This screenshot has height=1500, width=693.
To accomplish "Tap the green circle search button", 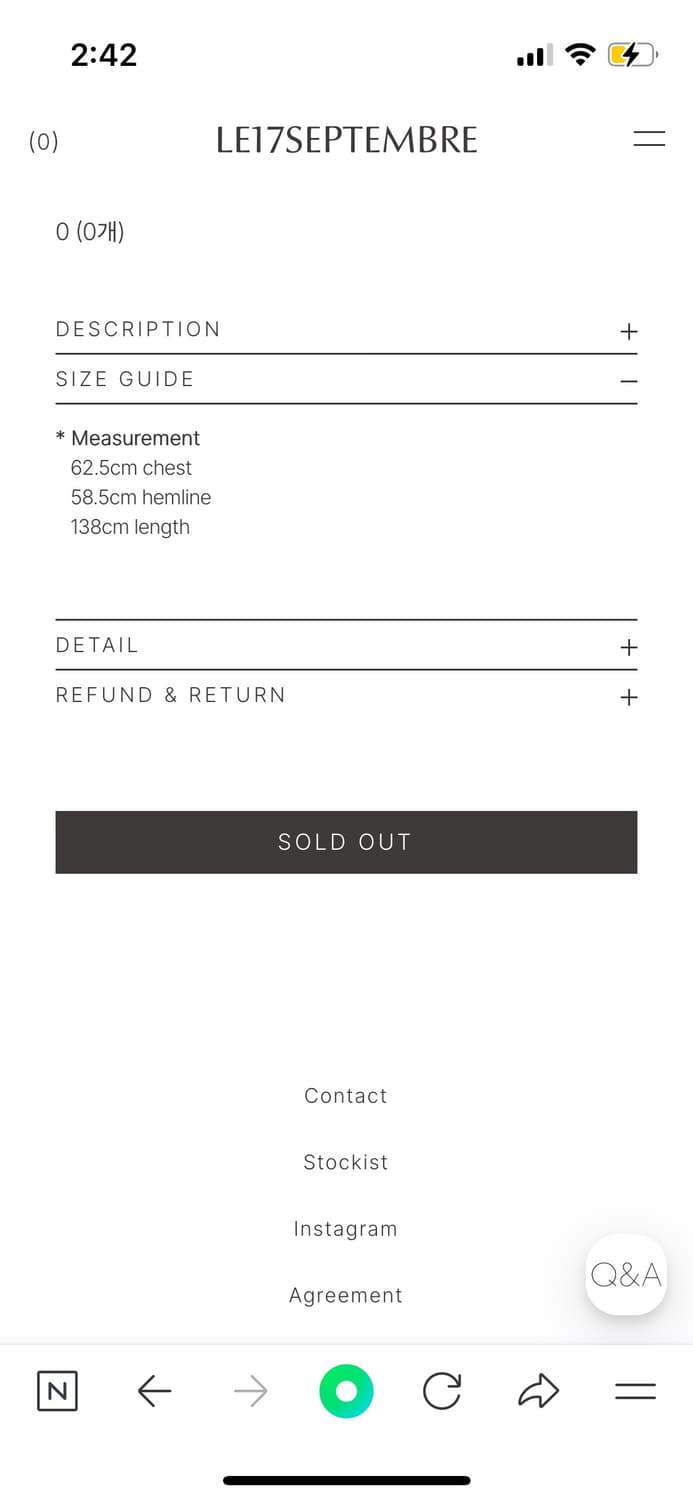I will coord(346,1391).
